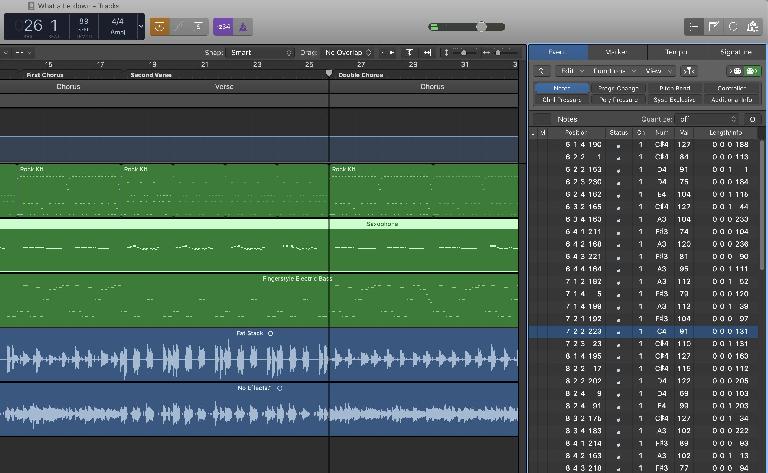Click the Notes filter button
Viewport: 768px width, 473px height.
click(563, 88)
